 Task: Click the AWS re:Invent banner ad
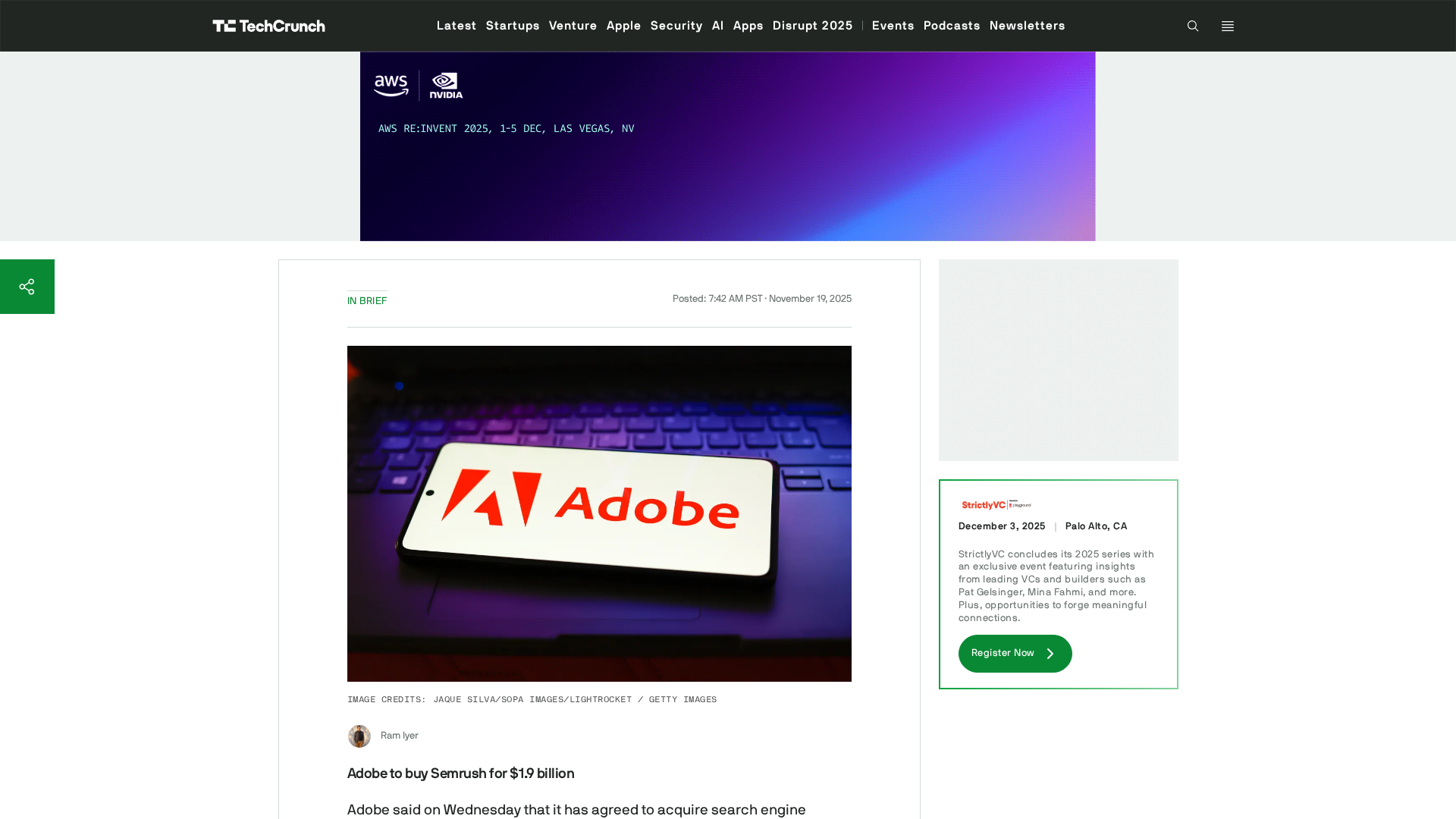coord(727,146)
